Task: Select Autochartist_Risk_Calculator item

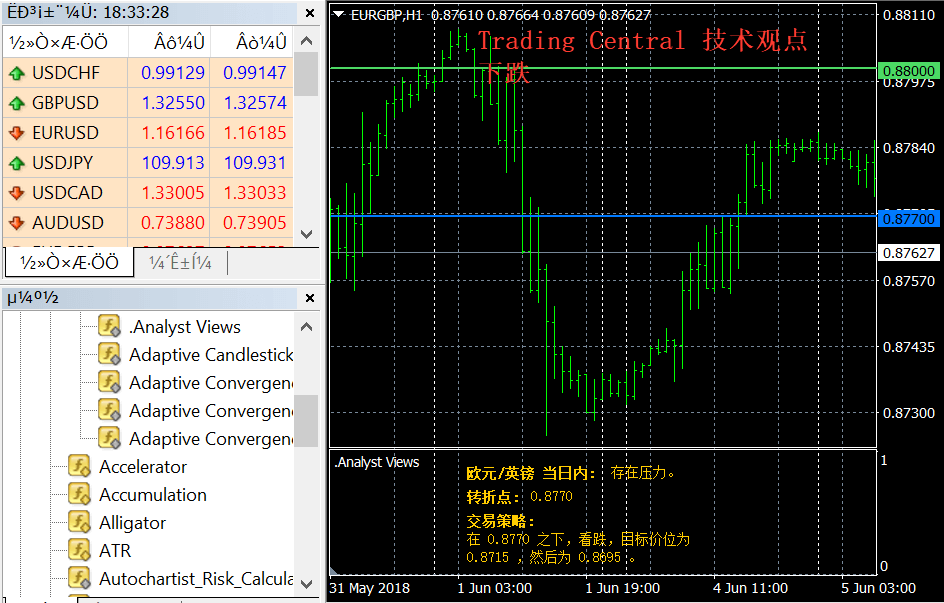Action: 196,579
